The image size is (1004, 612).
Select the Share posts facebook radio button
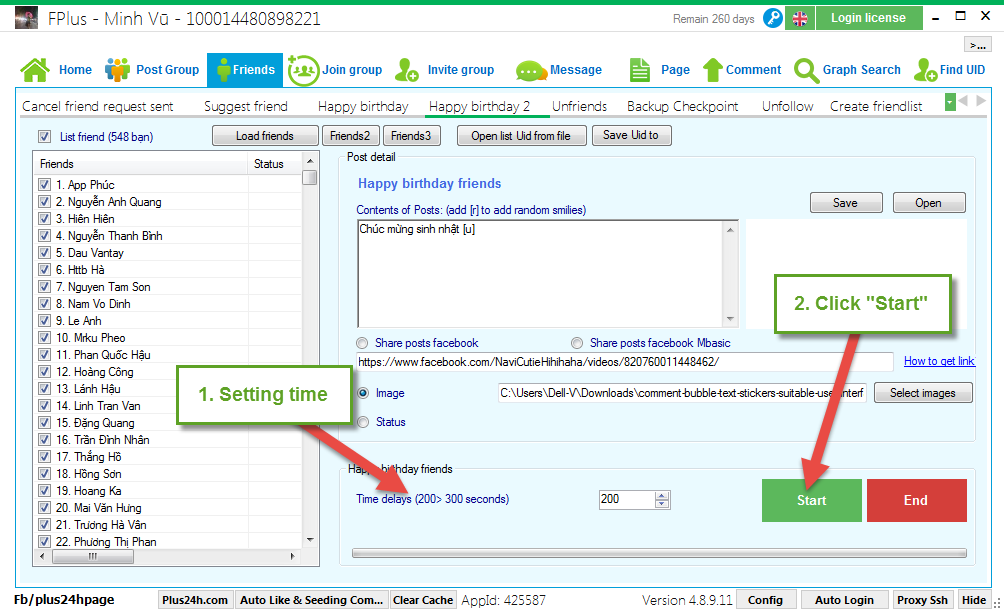pyautogui.click(x=362, y=343)
